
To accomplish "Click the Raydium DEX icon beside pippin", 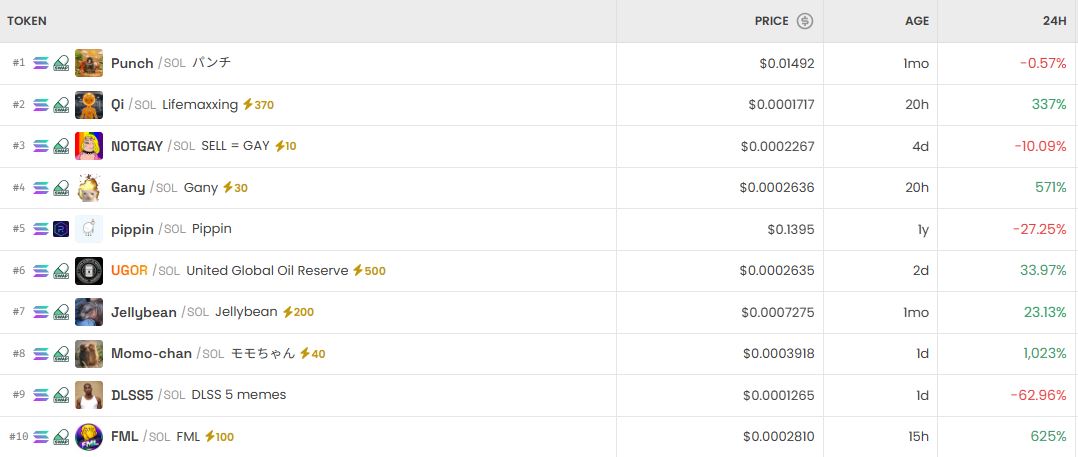I will 61,229.
